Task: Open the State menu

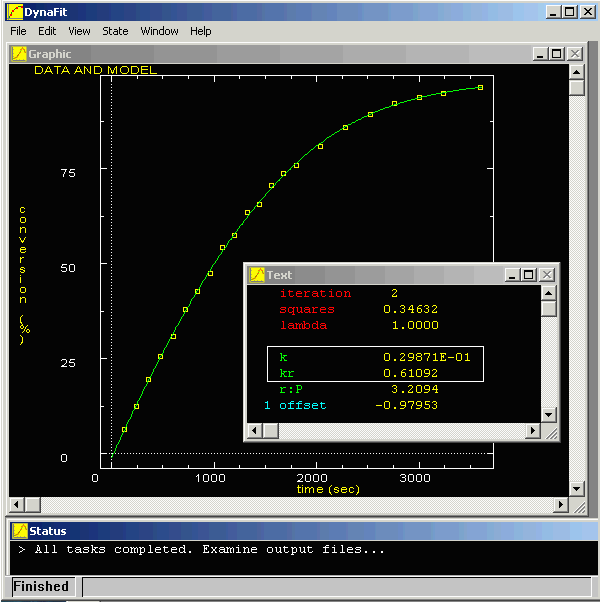Action: pyautogui.click(x=115, y=31)
